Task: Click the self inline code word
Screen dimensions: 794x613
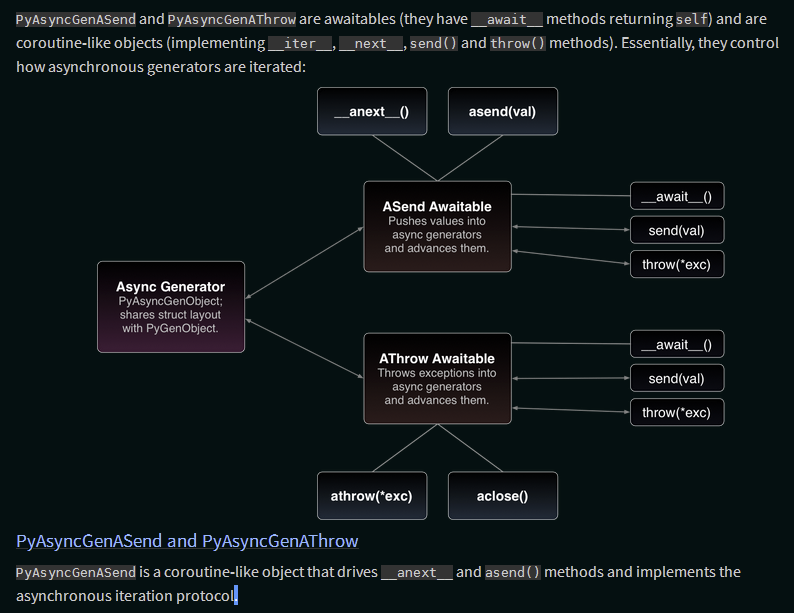Action: (692, 19)
